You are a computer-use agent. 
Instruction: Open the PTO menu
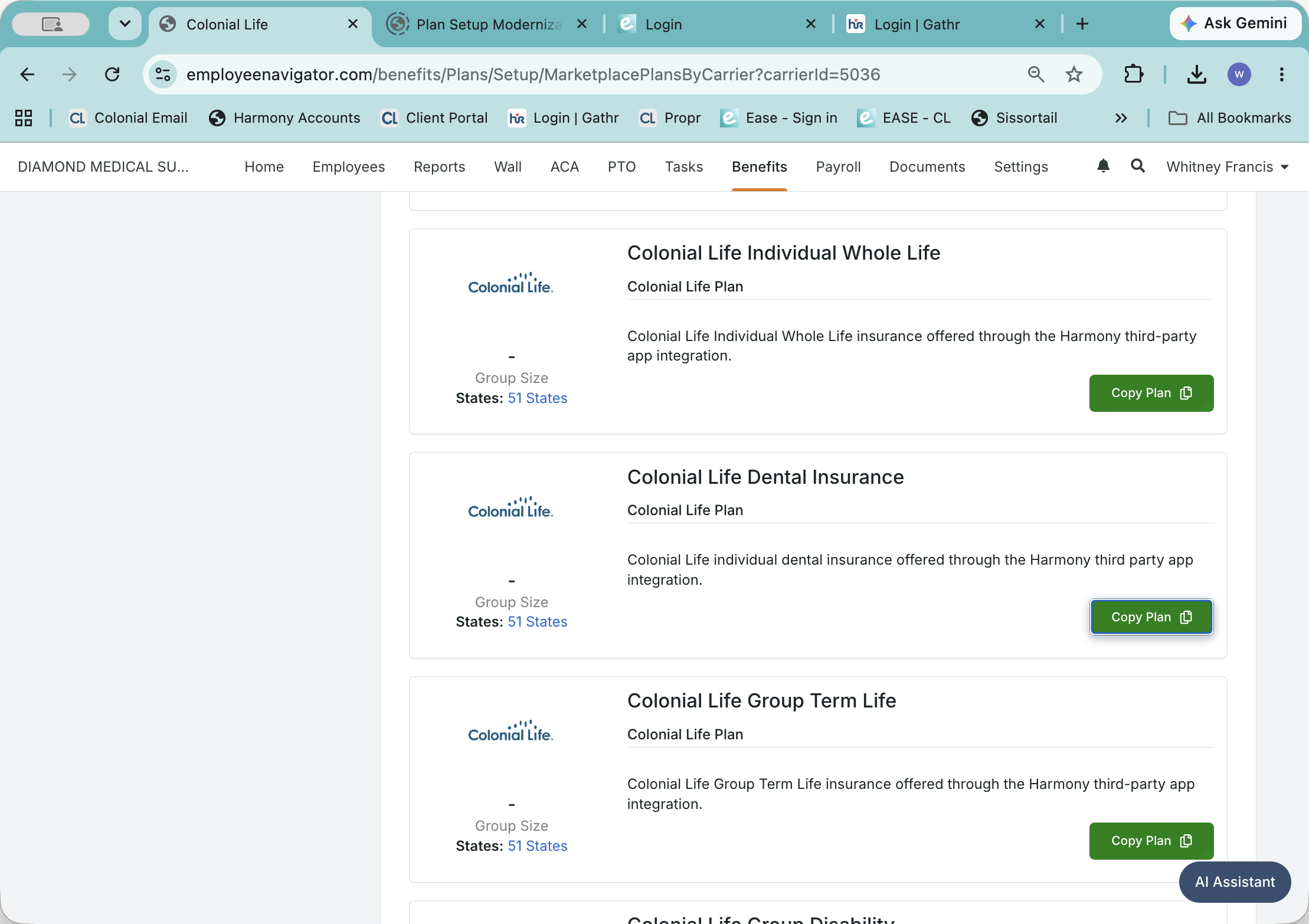[x=622, y=167]
